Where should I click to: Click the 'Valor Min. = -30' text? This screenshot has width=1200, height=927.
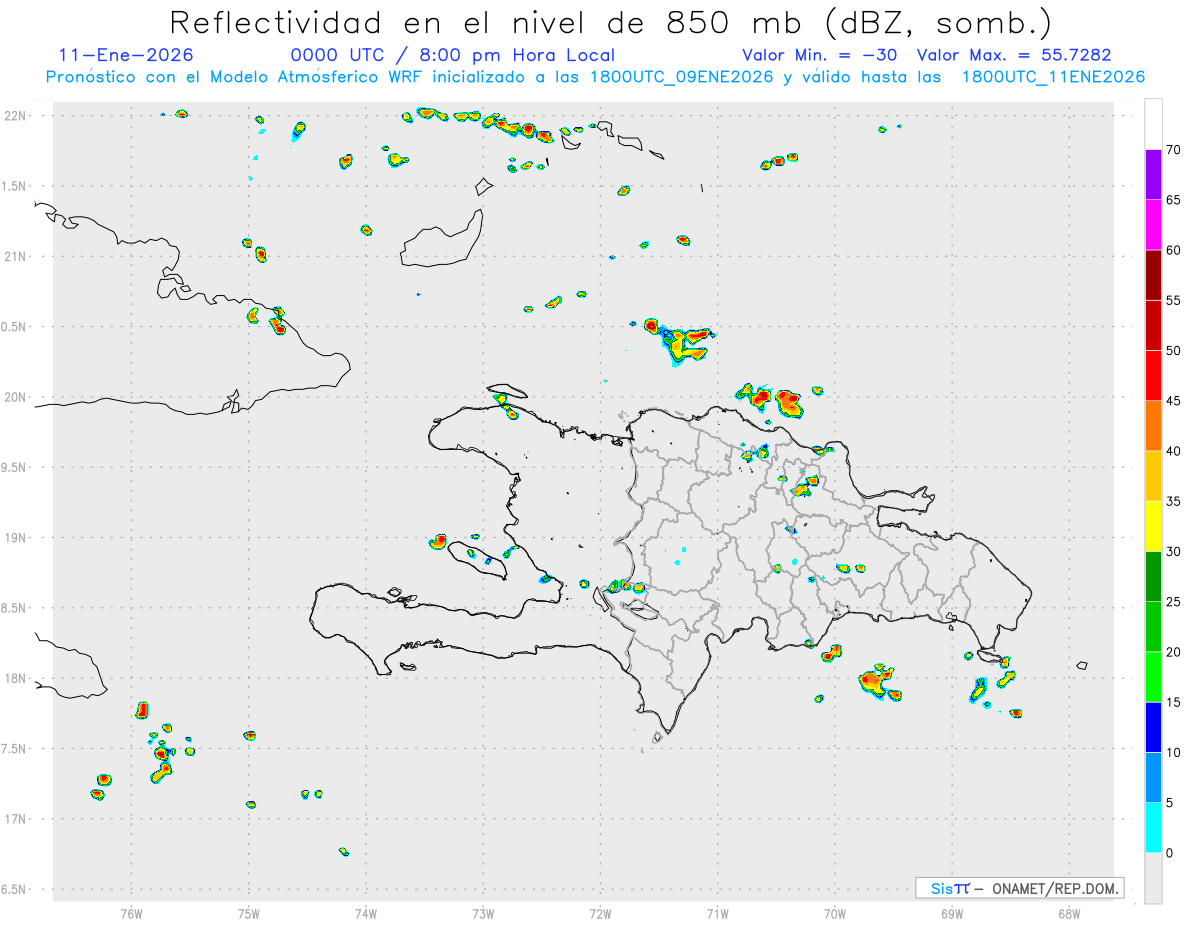819,55
